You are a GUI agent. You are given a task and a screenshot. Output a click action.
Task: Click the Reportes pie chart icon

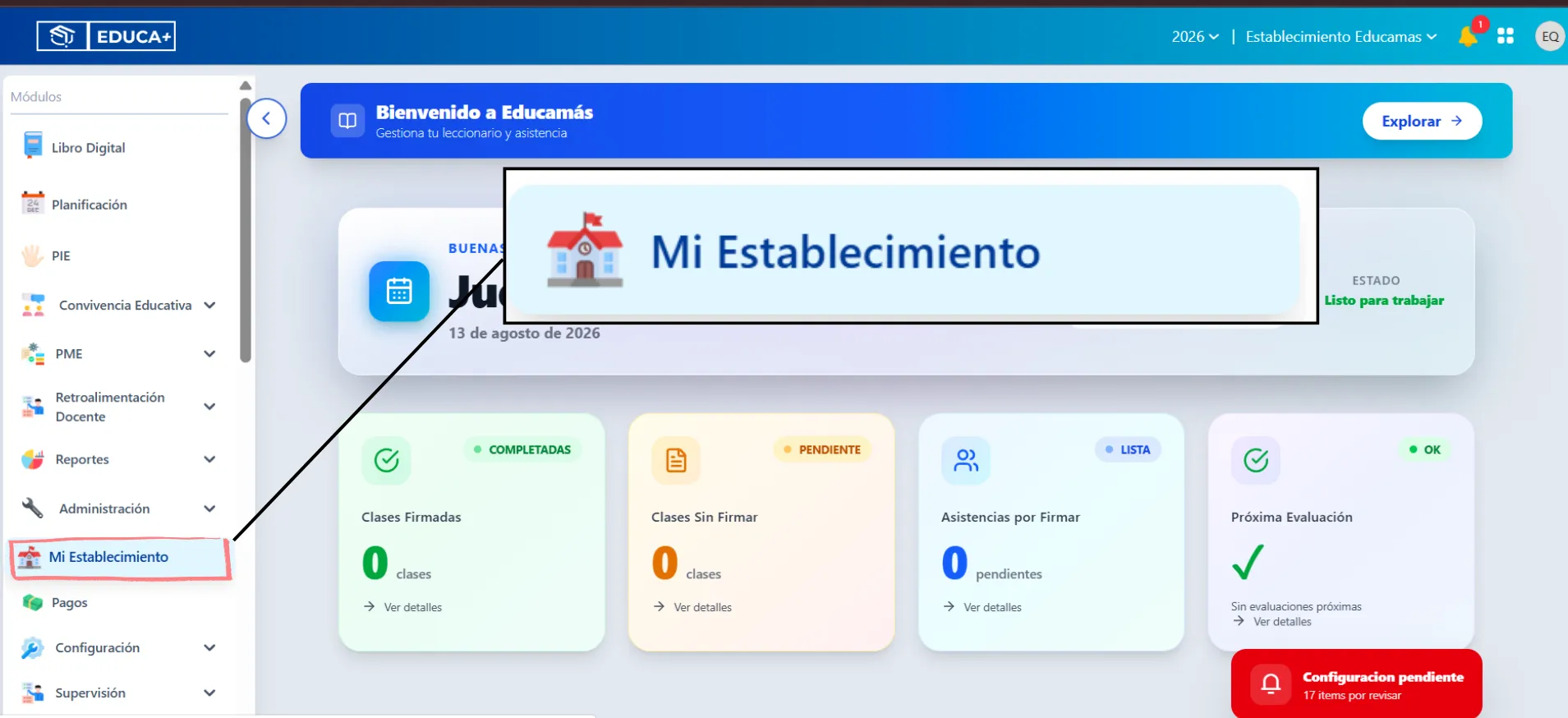click(x=33, y=459)
